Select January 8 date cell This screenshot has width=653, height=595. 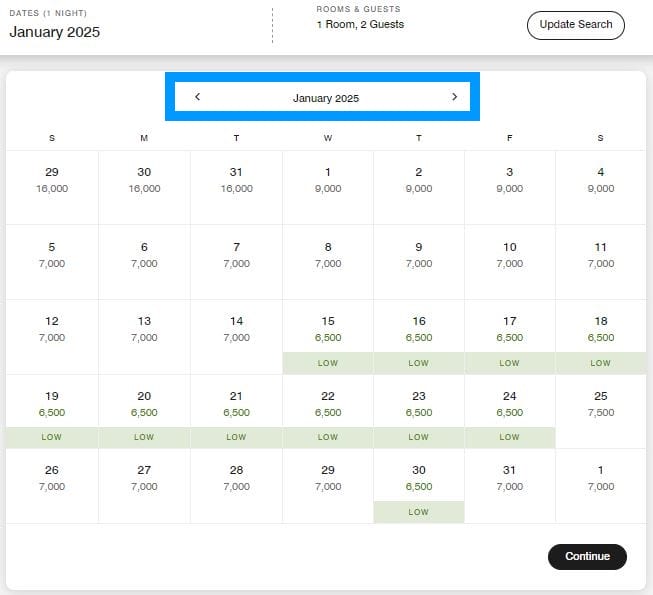328,262
